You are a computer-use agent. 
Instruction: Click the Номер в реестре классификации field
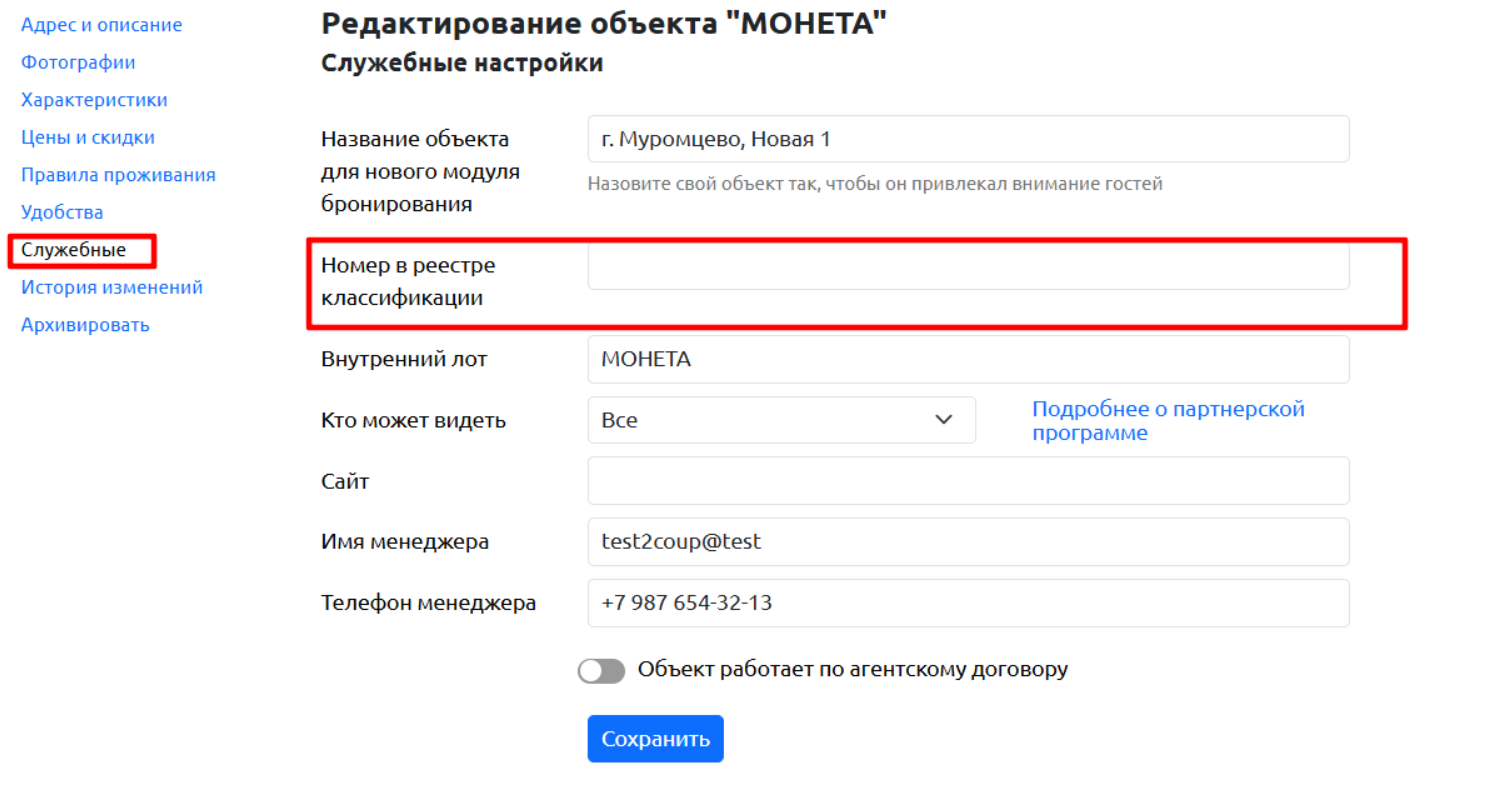(x=968, y=267)
